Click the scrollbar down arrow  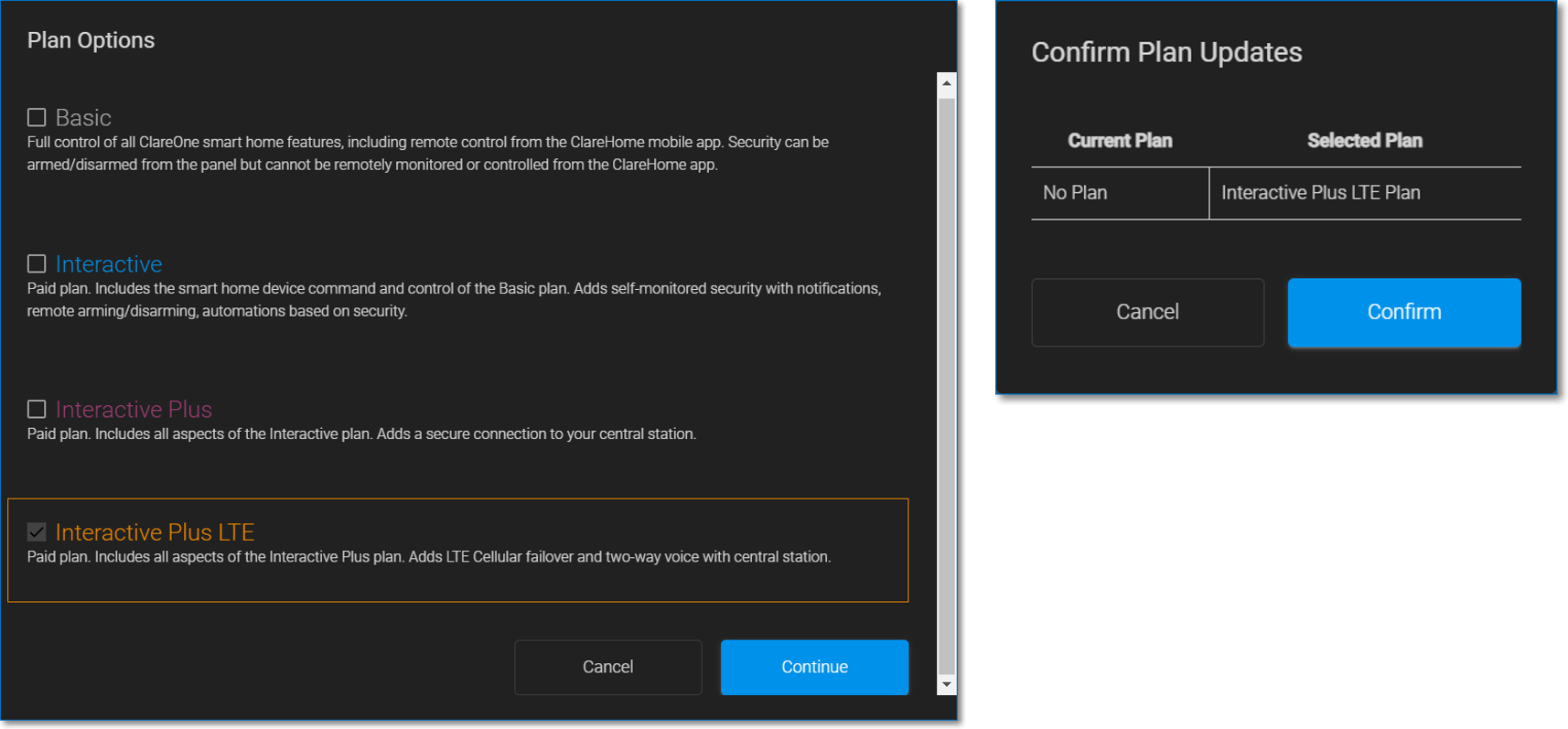947,684
